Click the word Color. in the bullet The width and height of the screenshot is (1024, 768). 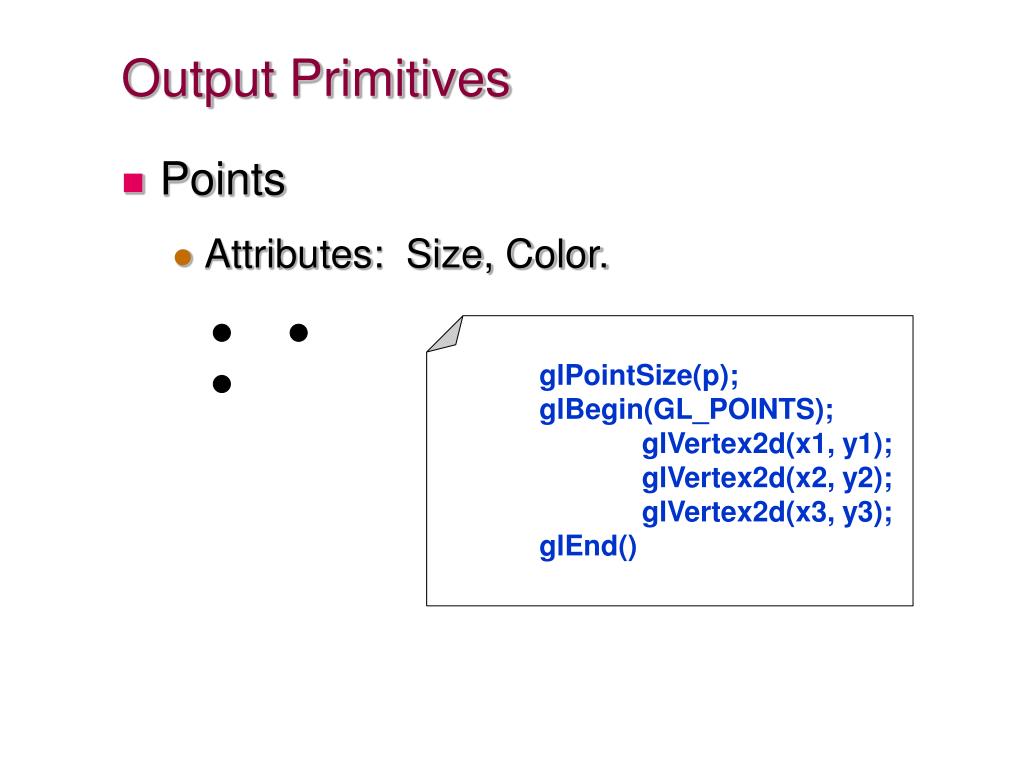click(x=557, y=254)
